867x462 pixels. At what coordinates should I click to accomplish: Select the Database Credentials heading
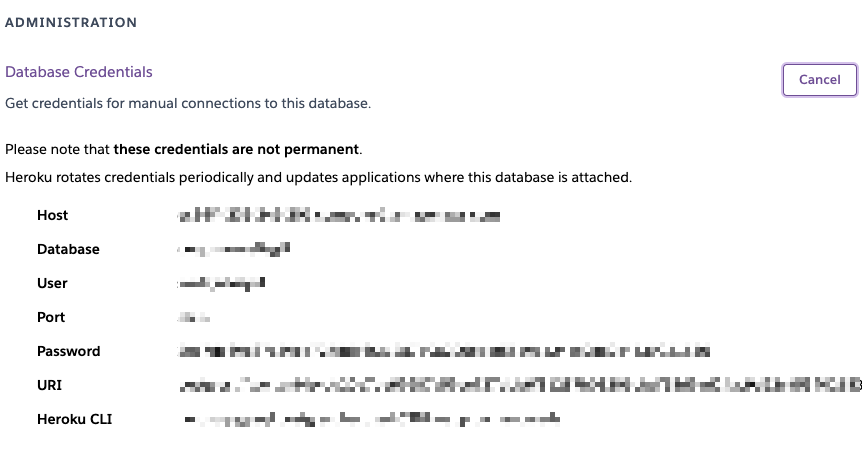click(79, 72)
